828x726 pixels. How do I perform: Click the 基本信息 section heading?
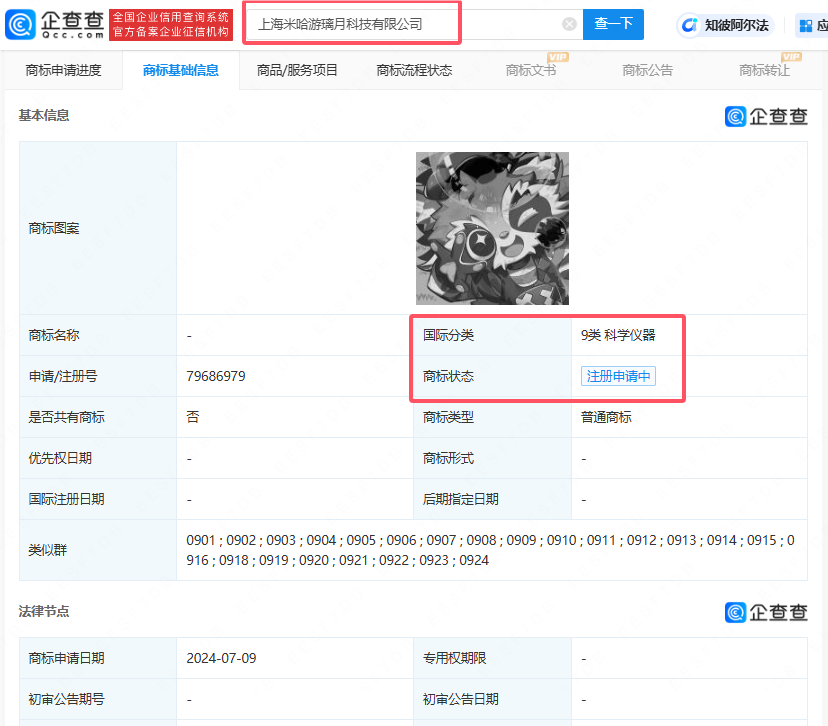coord(44,115)
